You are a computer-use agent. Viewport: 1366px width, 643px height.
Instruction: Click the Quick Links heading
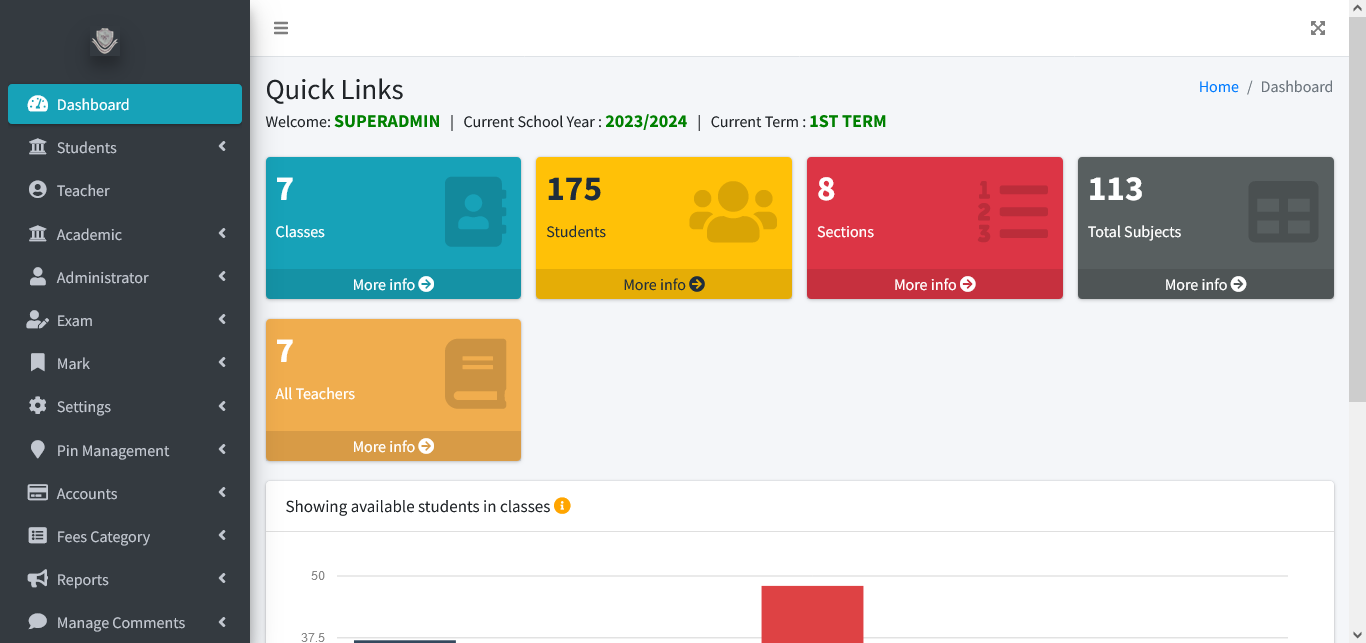click(x=335, y=89)
